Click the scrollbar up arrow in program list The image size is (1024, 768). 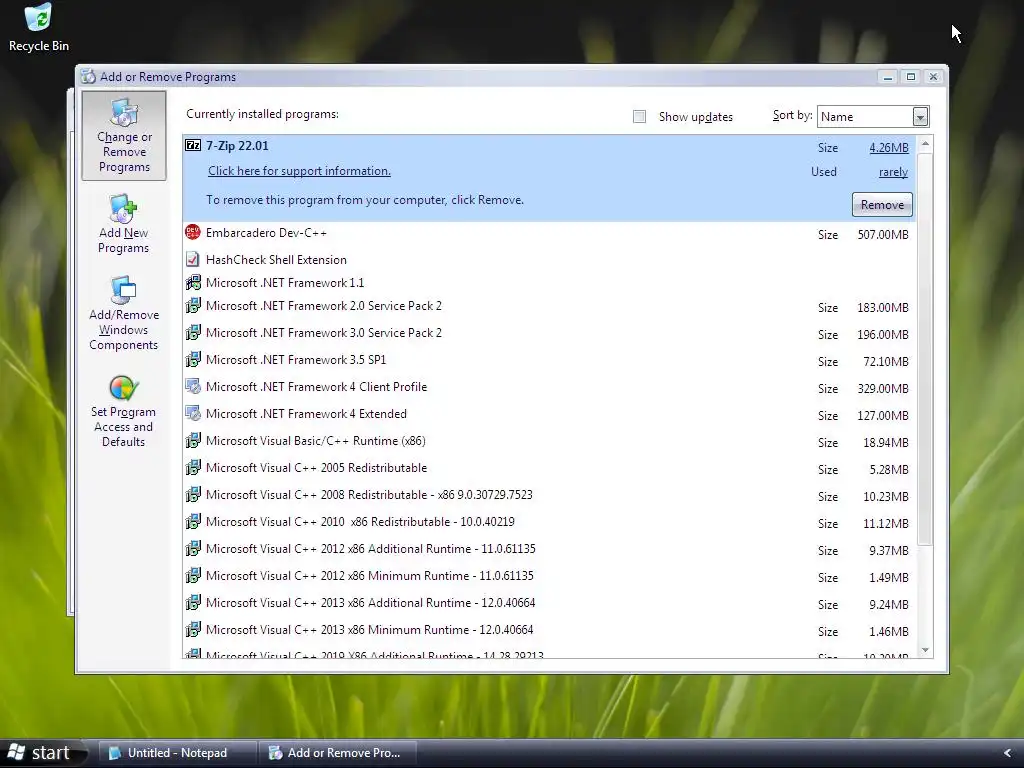925,144
